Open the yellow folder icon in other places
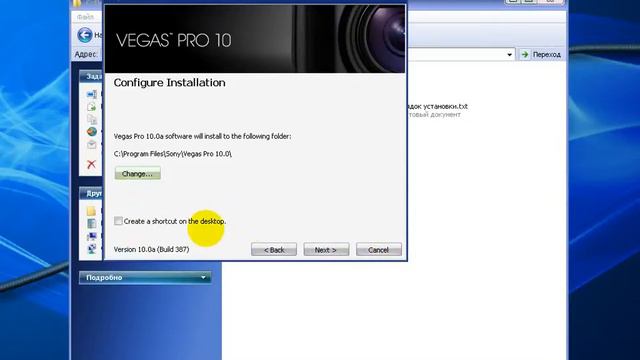The width and height of the screenshot is (640, 360). [91, 211]
